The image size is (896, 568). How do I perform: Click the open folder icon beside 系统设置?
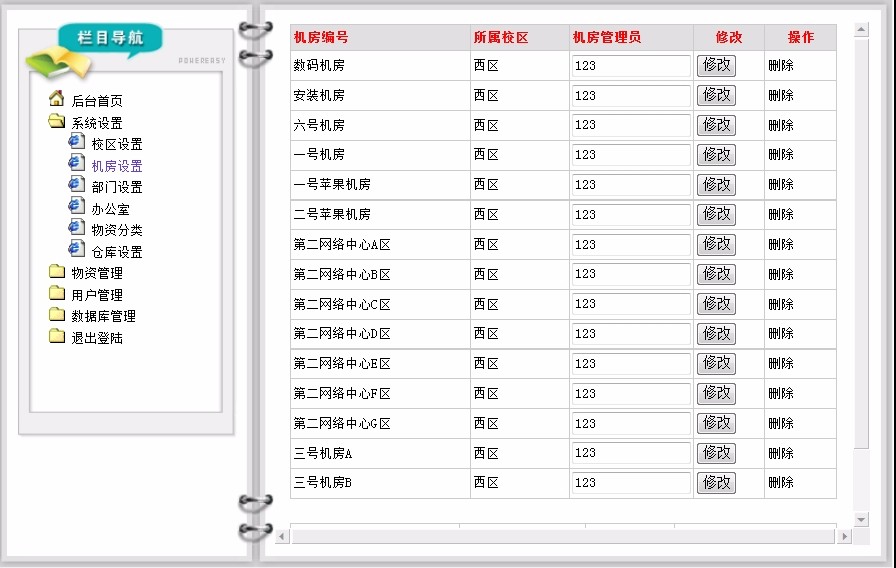pyautogui.click(x=57, y=121)
